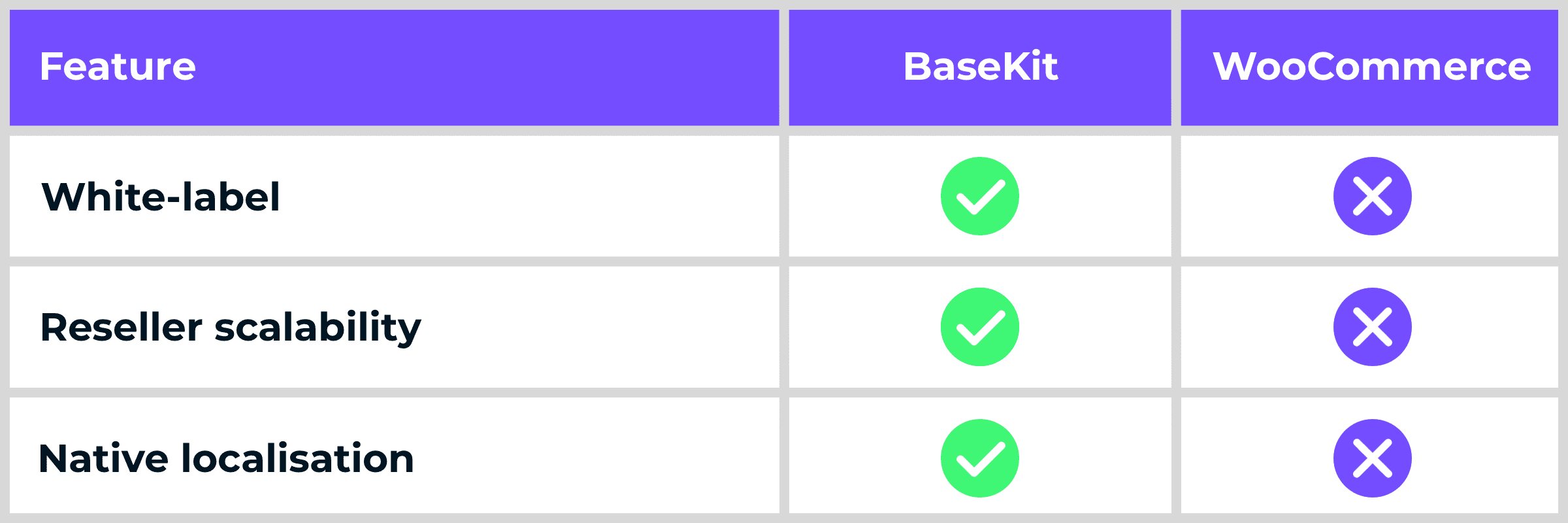Select the Feature column header
Screen dimensions: 1568x523
[118, 67]
